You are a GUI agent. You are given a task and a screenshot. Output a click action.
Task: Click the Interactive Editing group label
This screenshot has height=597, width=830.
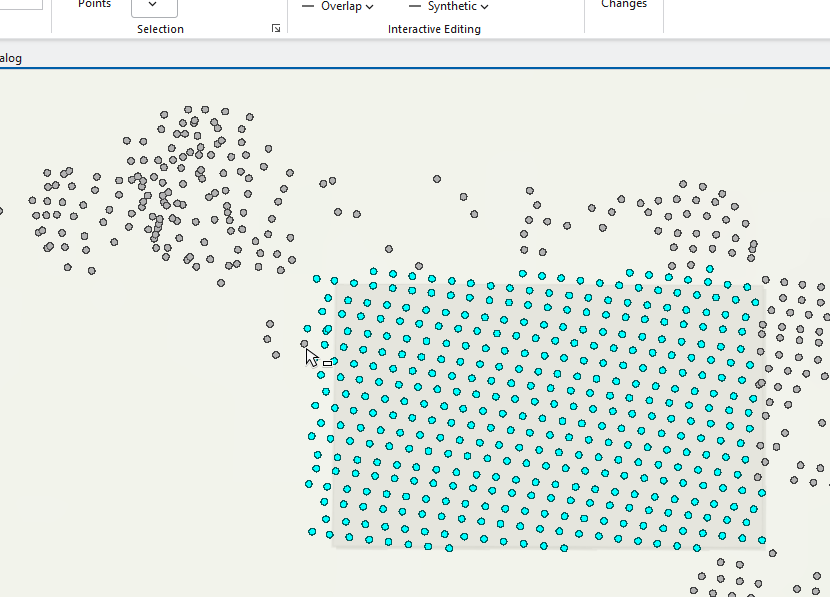434,29
